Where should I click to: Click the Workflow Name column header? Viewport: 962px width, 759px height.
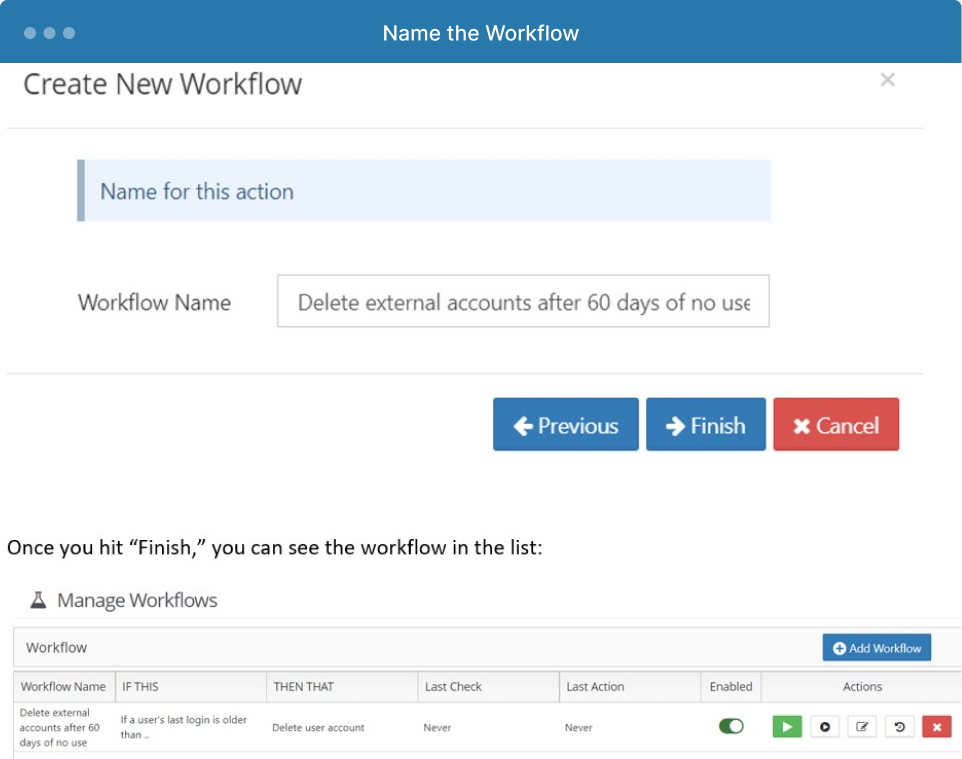[63, 687]
